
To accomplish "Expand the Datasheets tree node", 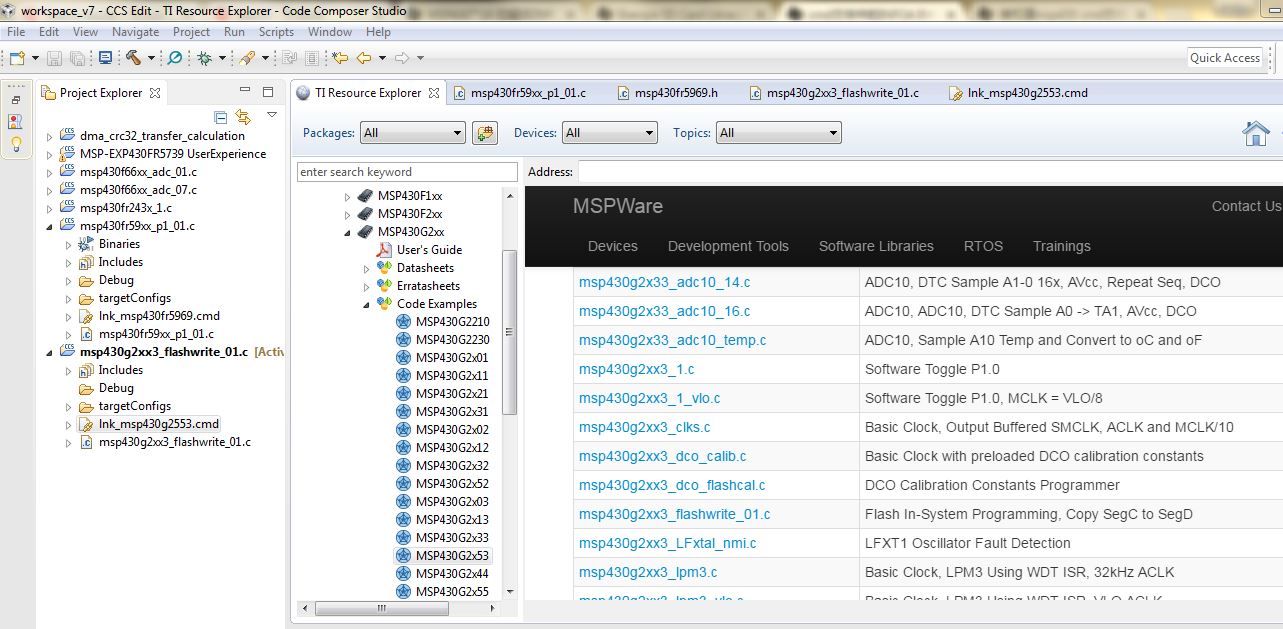I will [367, 268].
